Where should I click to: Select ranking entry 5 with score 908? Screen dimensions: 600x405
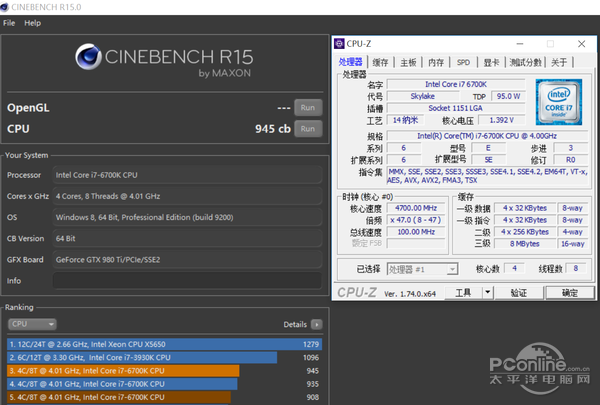(164, 397)
